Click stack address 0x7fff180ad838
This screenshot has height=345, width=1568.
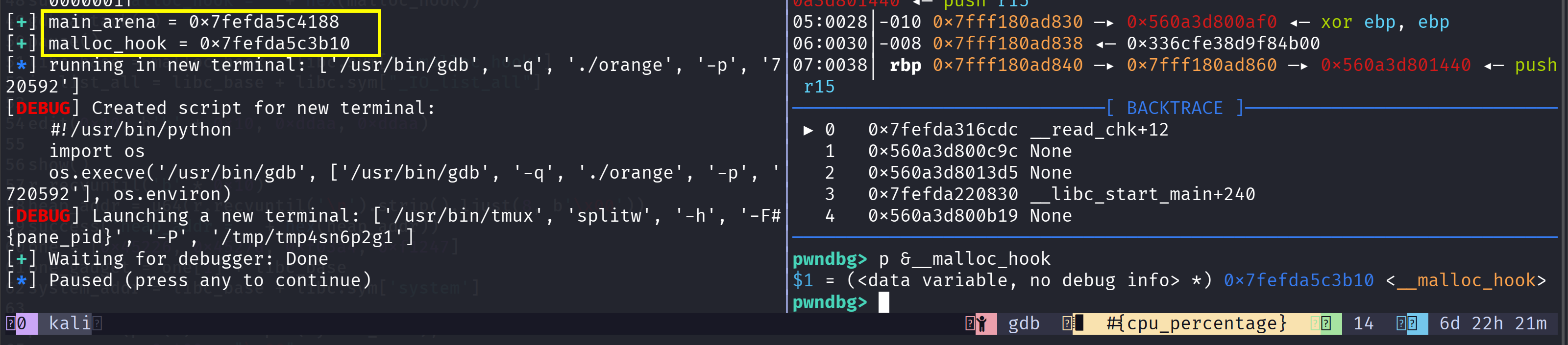[x=1007, y=44]
